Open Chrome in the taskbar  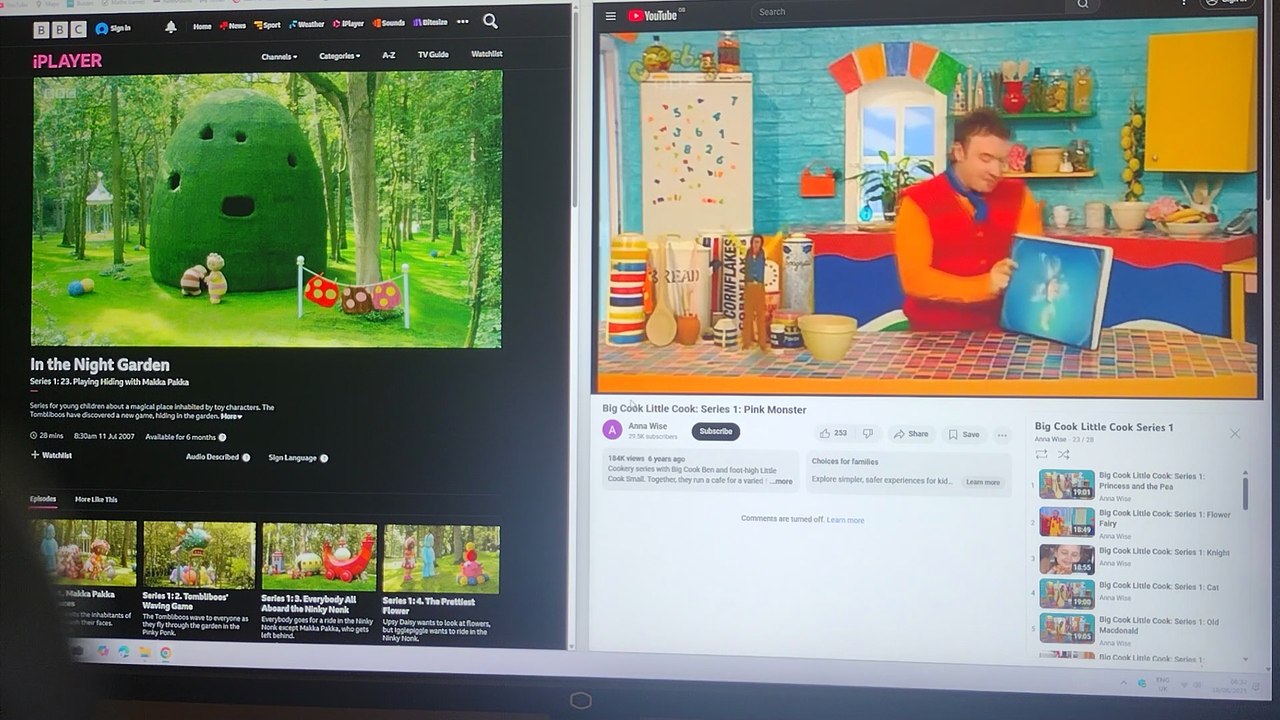click(165, 652)
